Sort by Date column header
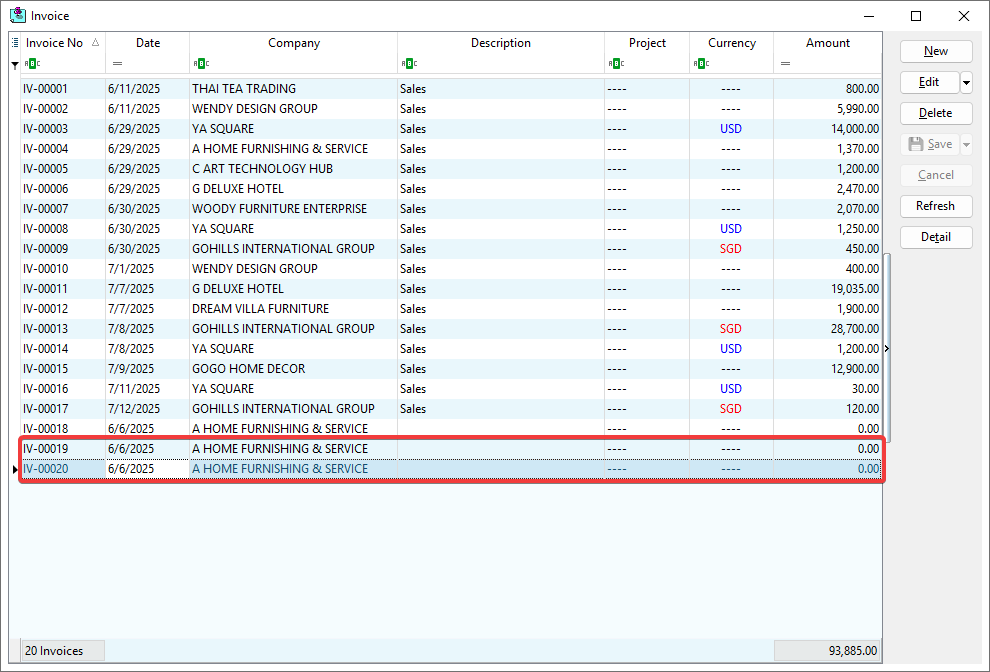Screen dimensions: 990x672 pos(148,43)
